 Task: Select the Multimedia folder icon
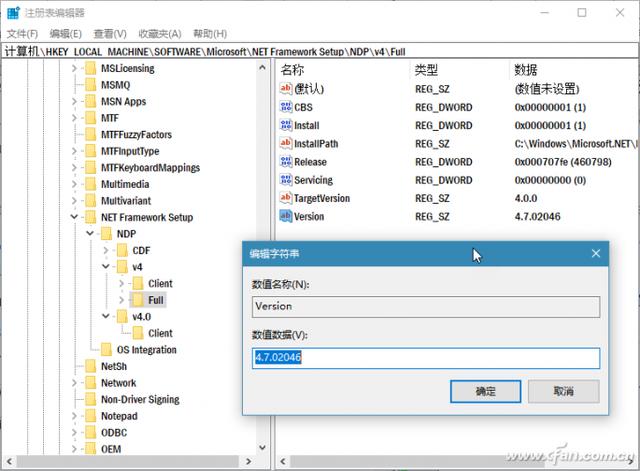90,184
